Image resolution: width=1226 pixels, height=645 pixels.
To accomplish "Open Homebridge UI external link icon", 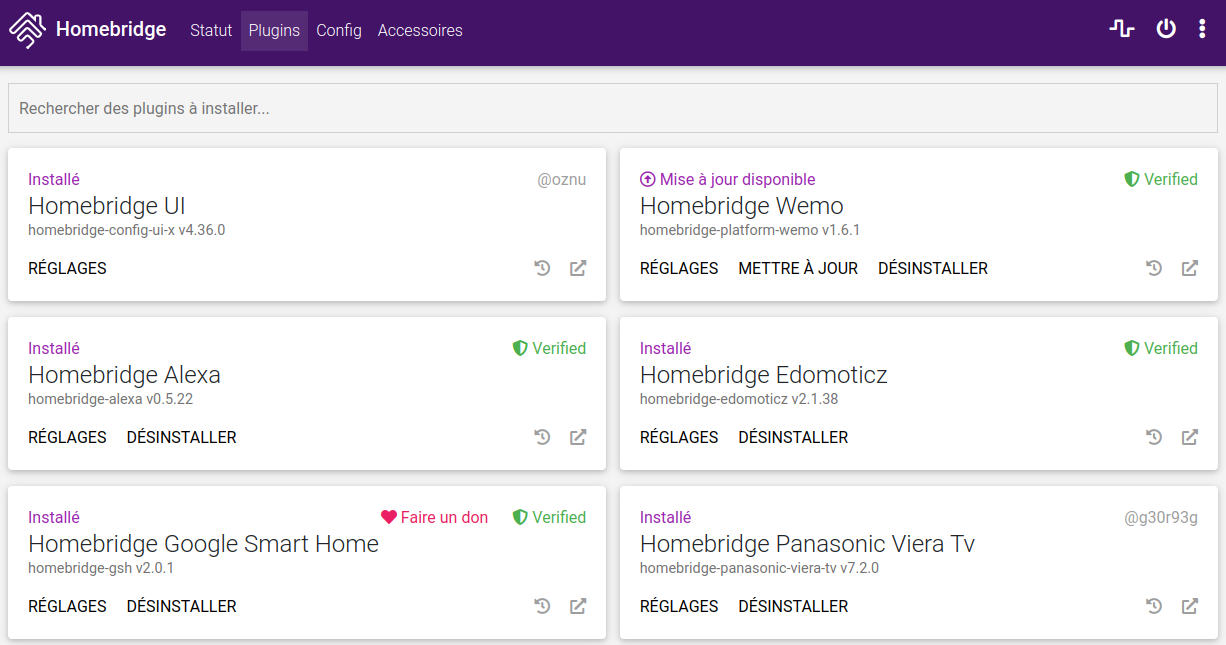I will pos(578,268).
